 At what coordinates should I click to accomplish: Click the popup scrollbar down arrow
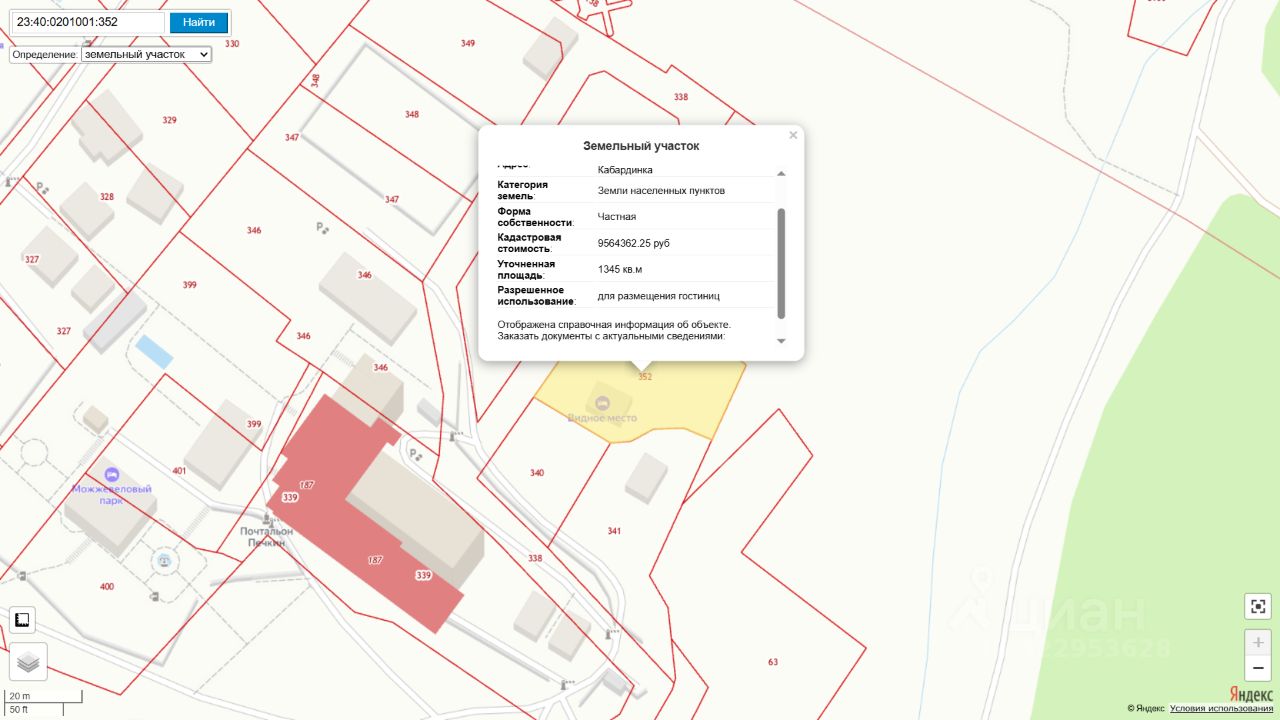click(781, 341)
